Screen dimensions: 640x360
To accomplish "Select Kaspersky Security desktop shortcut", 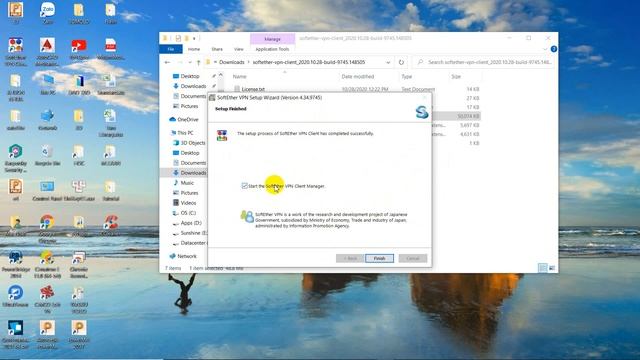I will pos(16,158).
